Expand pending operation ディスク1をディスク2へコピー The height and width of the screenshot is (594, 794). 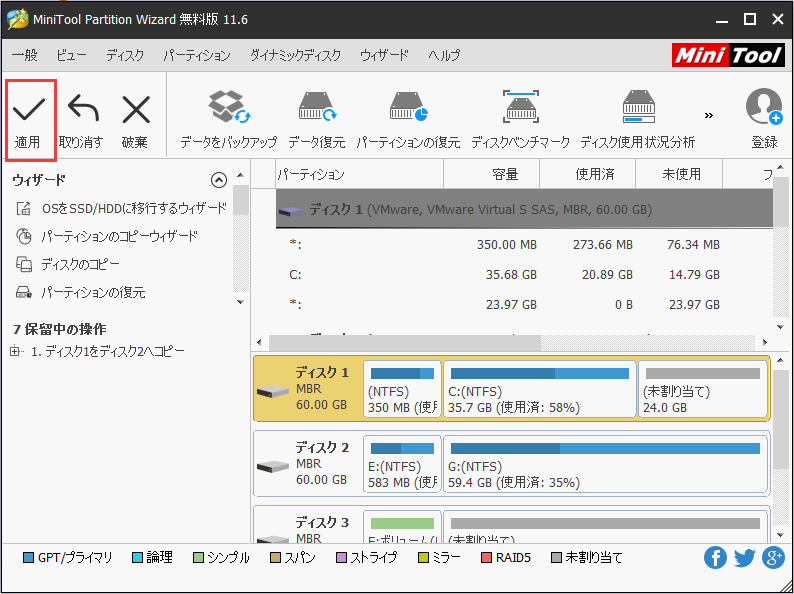[x=15, y=352]
